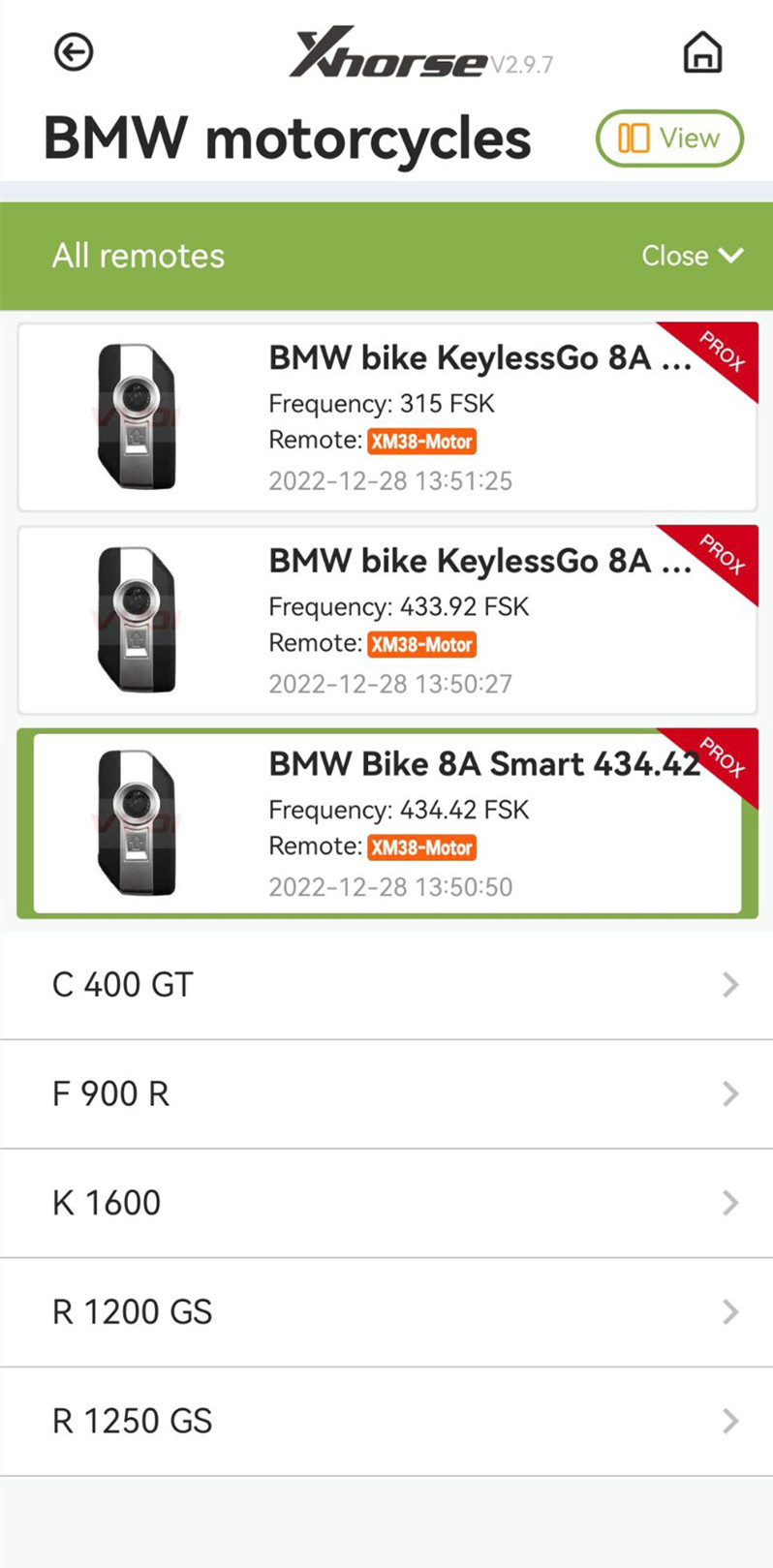Tap the back arrow icon

coord(74,52)
